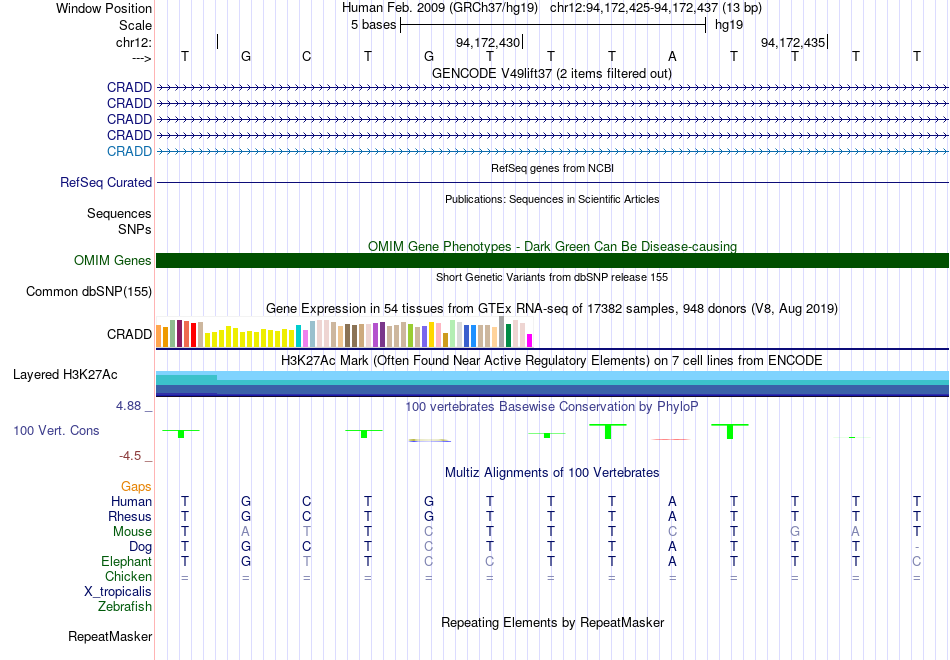Open Repeating Elements by RepeatMasker track title
Screen dimensions: 950x660
(552, 622)
